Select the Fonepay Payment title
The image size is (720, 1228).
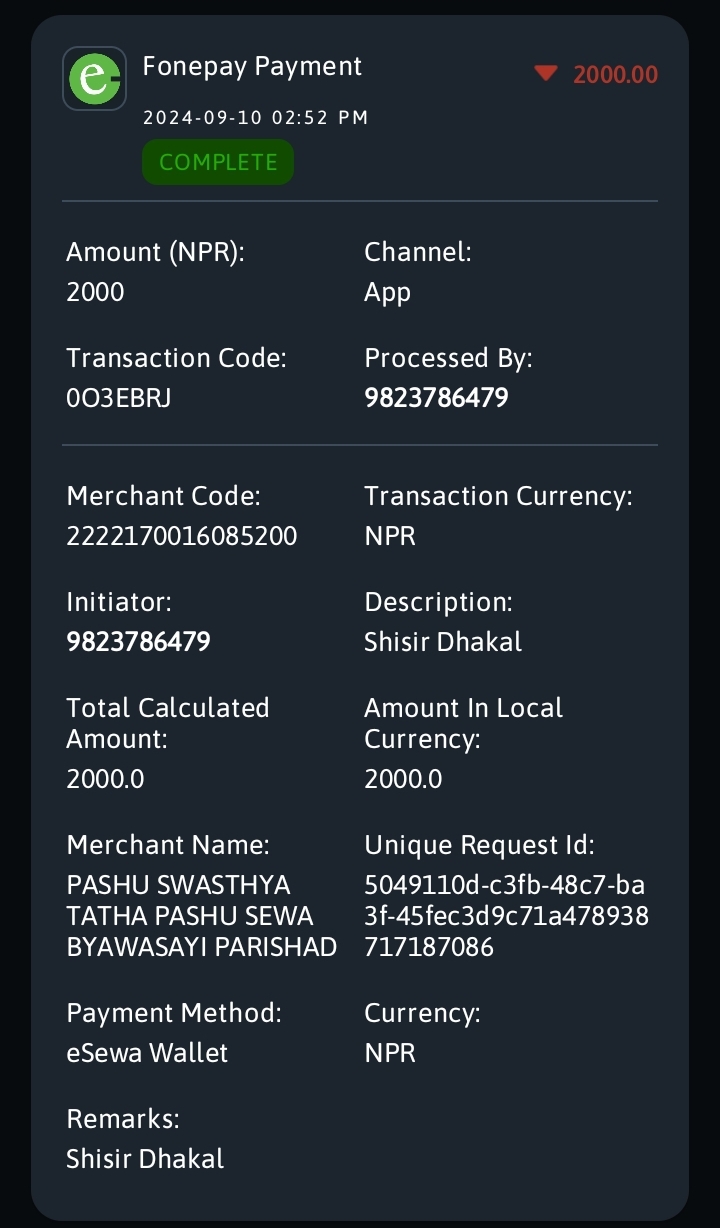(x=252, y=67)
